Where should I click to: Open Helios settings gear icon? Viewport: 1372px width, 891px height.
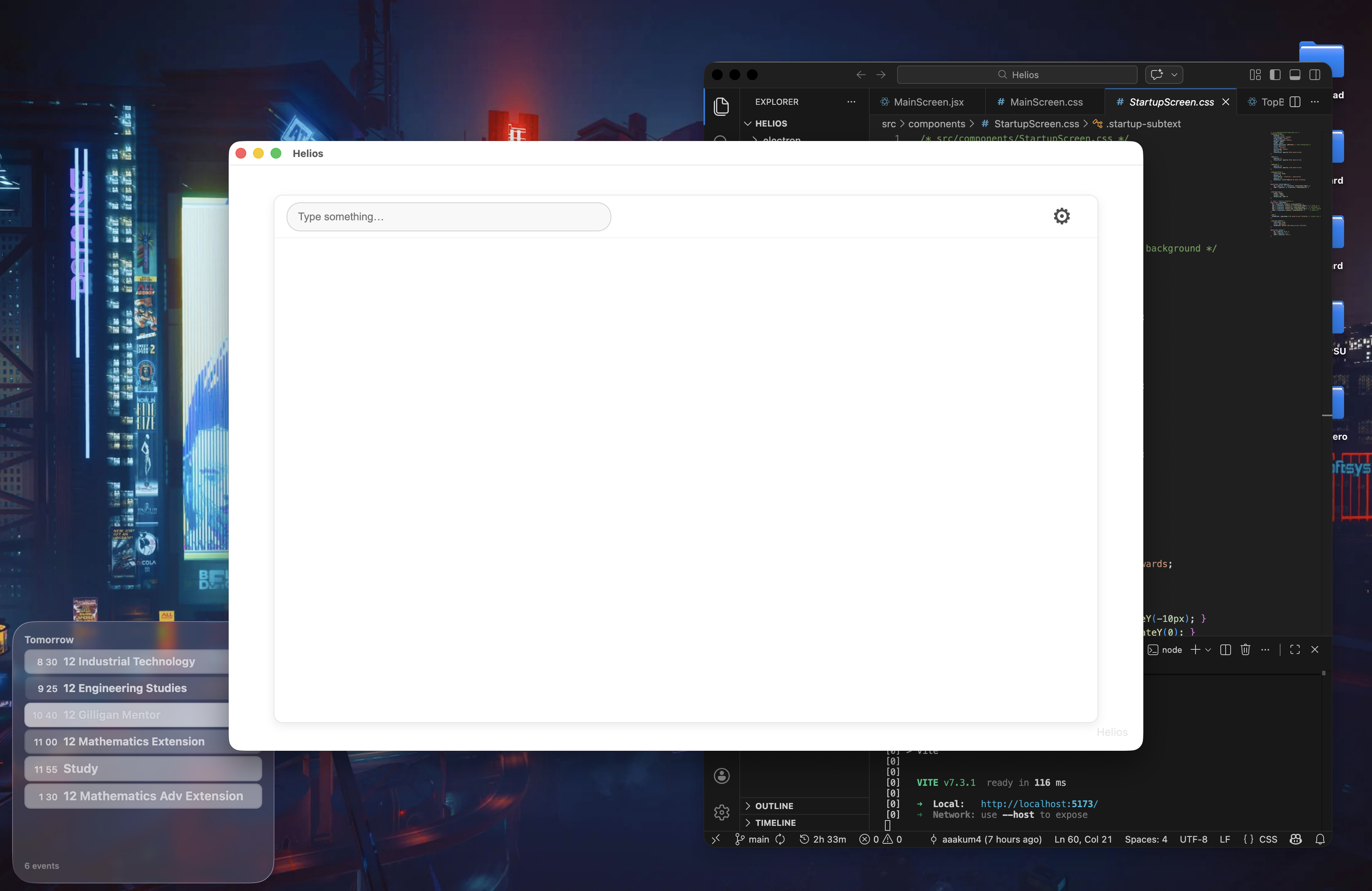[1061, 216]
